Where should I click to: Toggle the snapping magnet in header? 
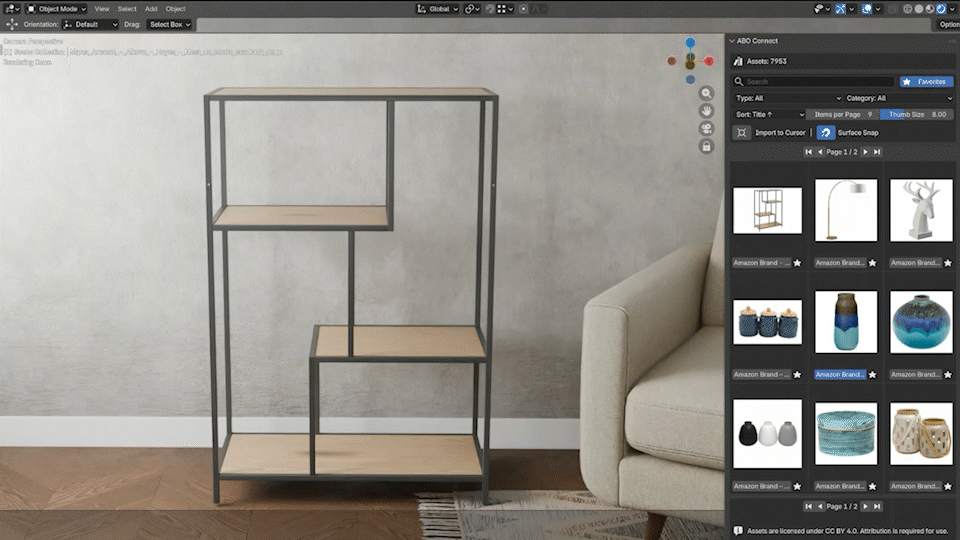coord(490,9)
